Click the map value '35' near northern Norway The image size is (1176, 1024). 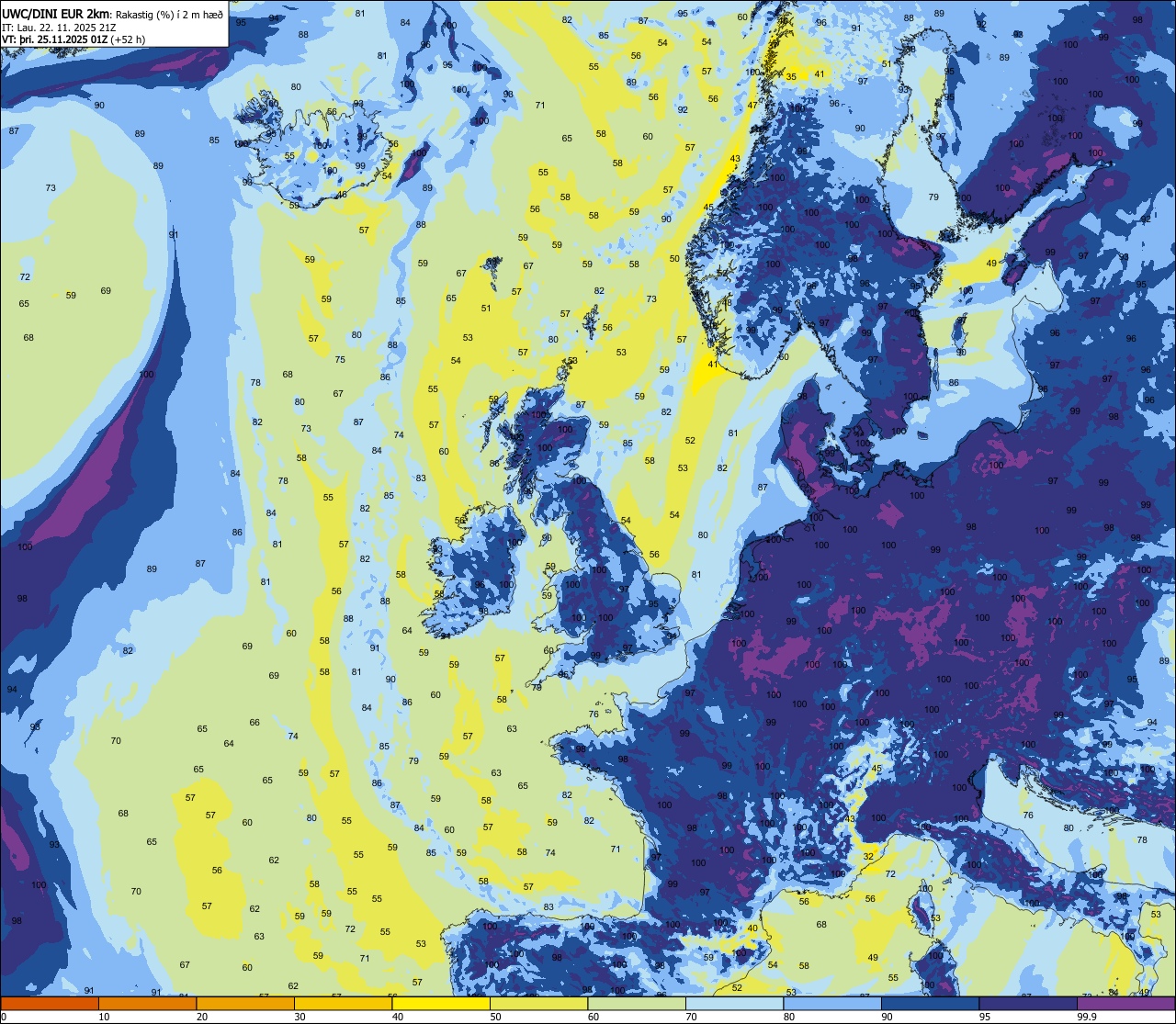point(791,76)
